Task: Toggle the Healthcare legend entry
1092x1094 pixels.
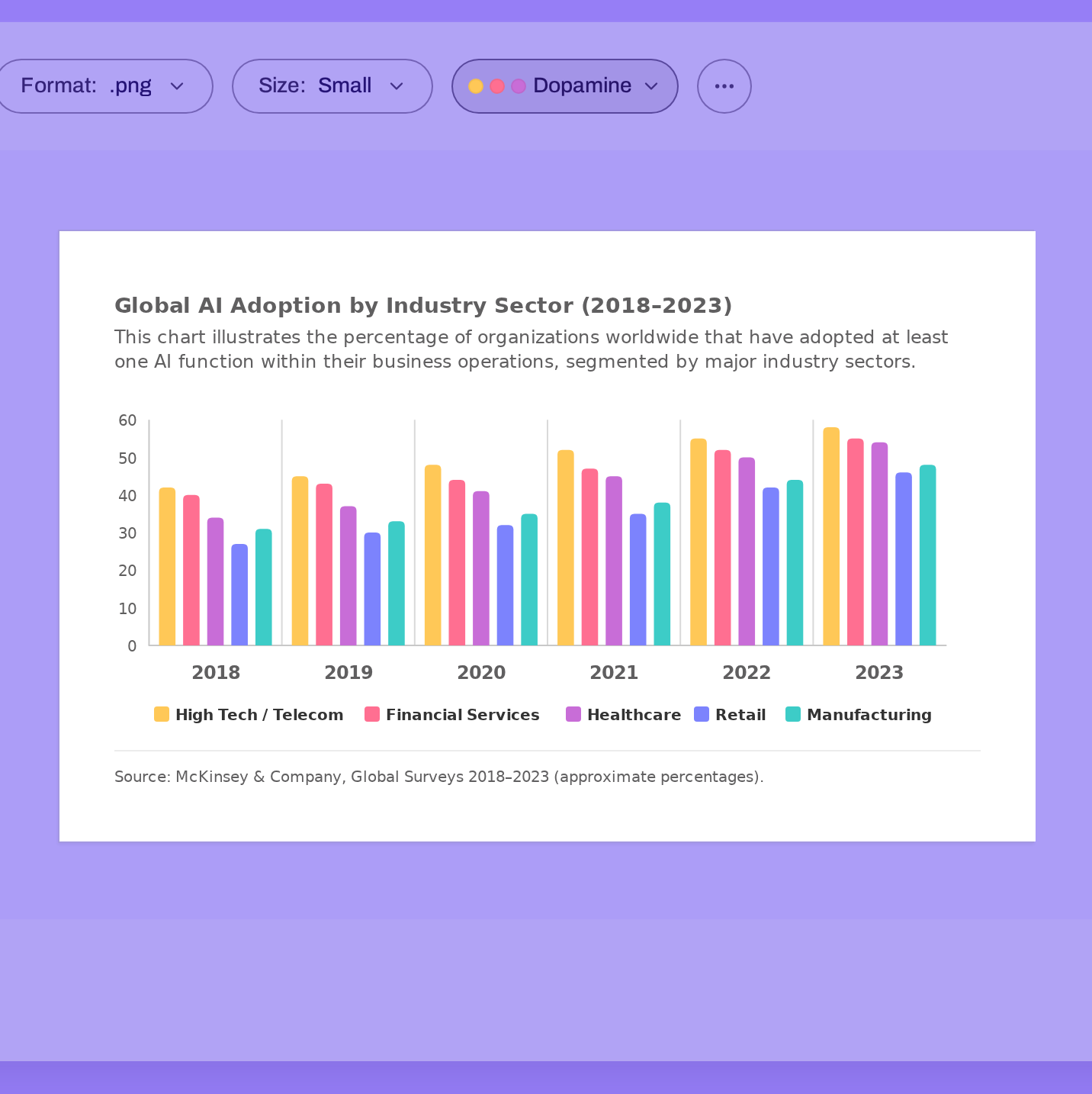Action: (x=623, y=715)
